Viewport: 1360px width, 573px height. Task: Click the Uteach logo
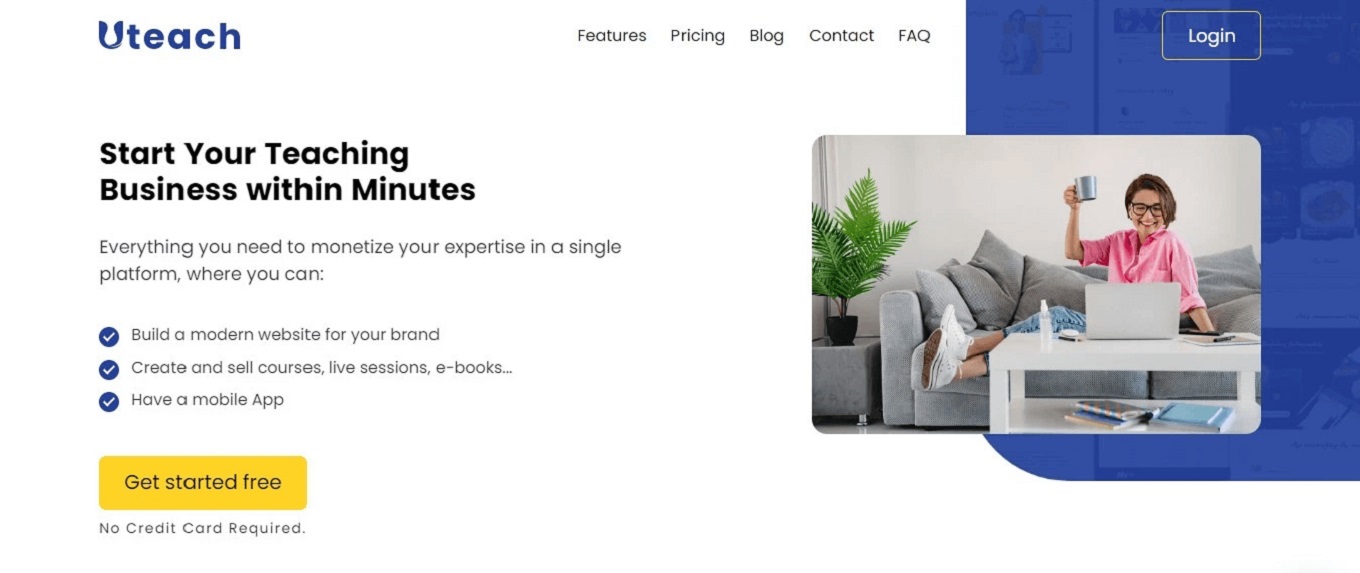tap(169, 36)
